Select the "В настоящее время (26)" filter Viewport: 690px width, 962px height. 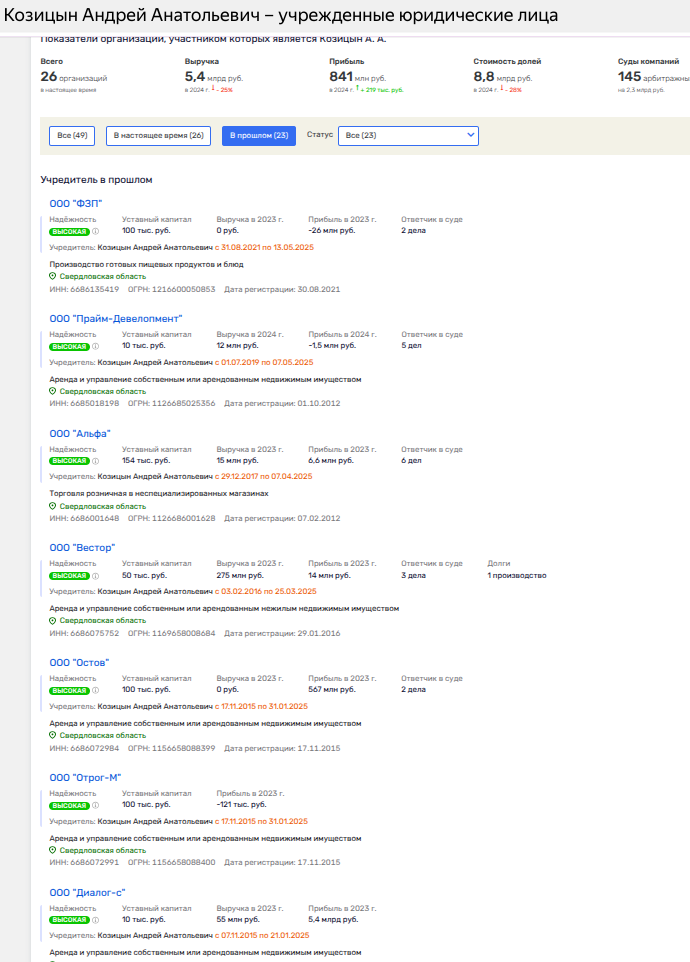tap(158, 136)
